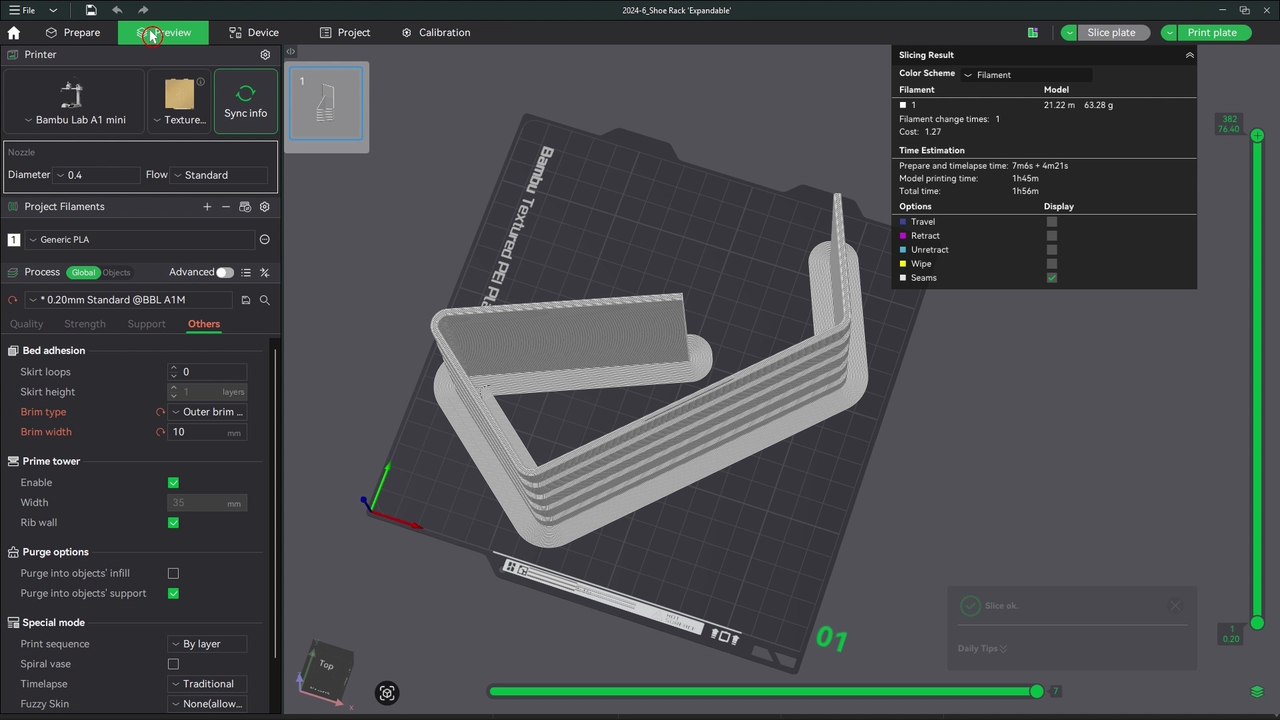Switch to the Prepare tab
This screenshot has width=1280, height=720.
tap(73, 33)
